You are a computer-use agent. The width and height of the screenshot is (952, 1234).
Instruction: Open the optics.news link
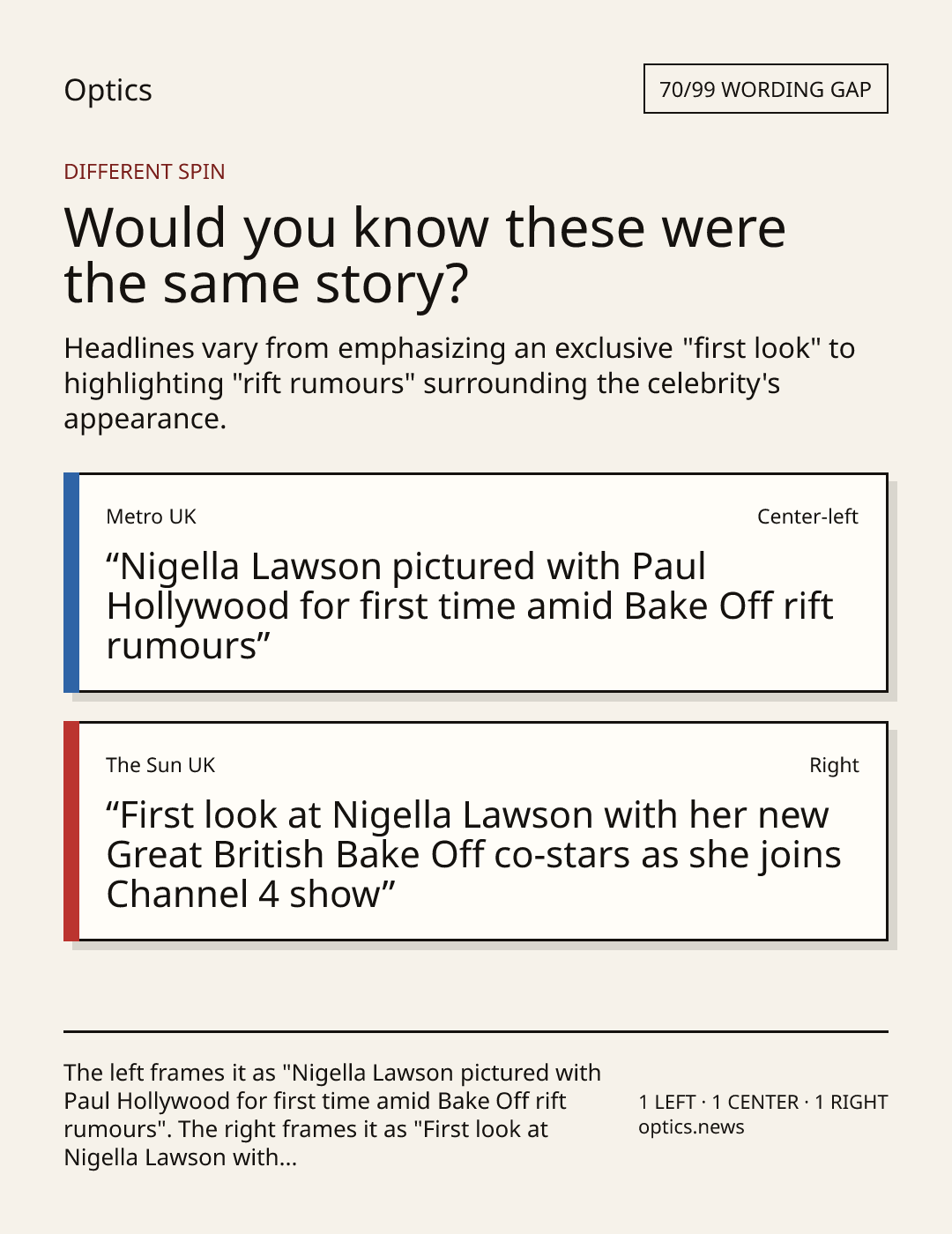[691, 1127]
